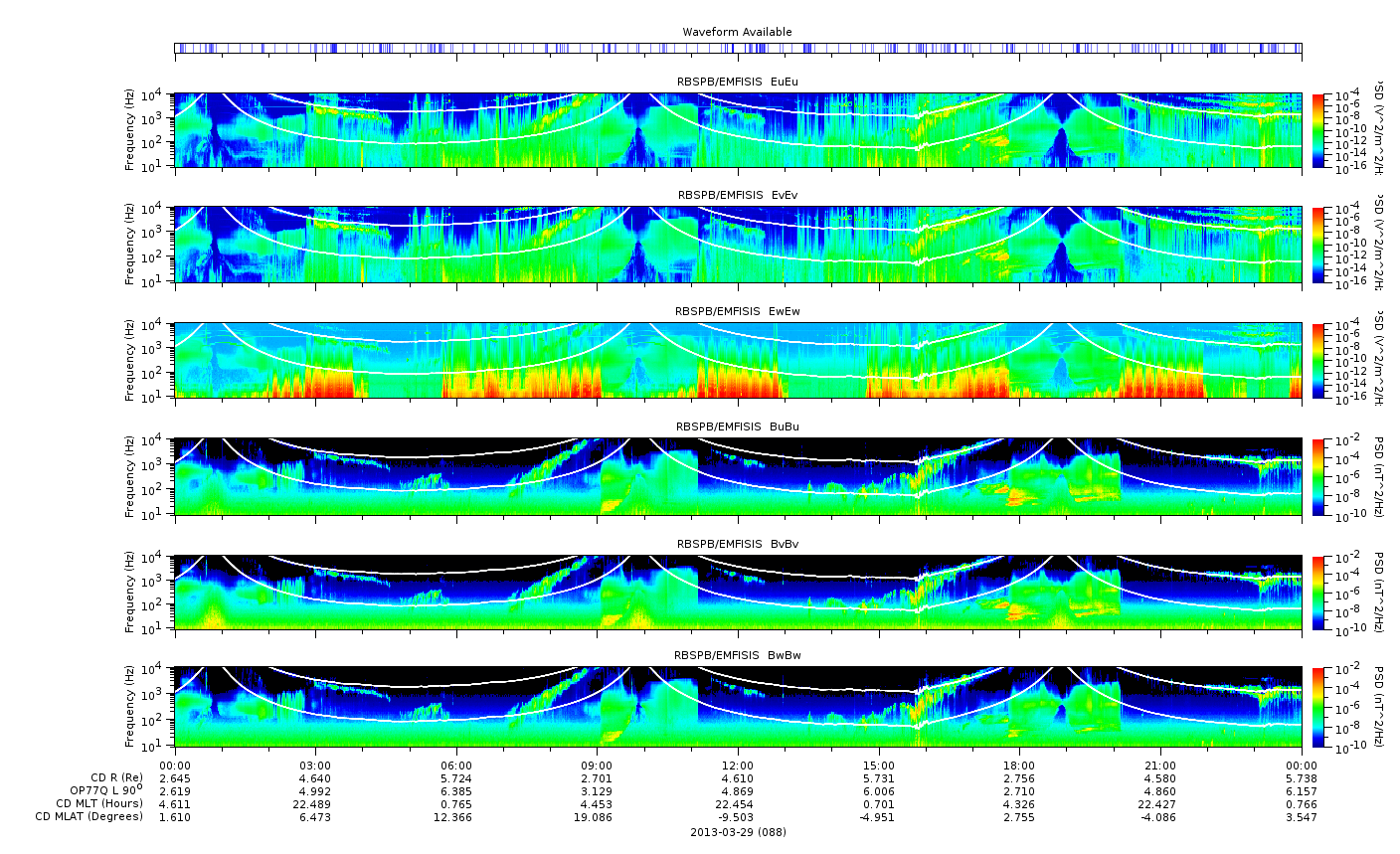Click the 'OP77Q L 90' row label

point(107,790)
